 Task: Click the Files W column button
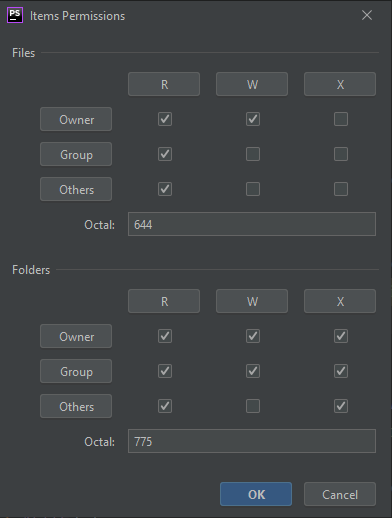[252, 84]
